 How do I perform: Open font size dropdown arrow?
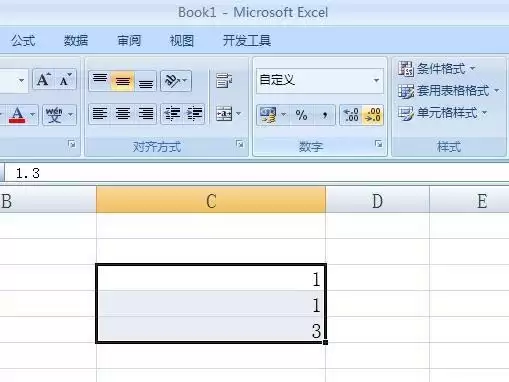[x=22, y=80]
